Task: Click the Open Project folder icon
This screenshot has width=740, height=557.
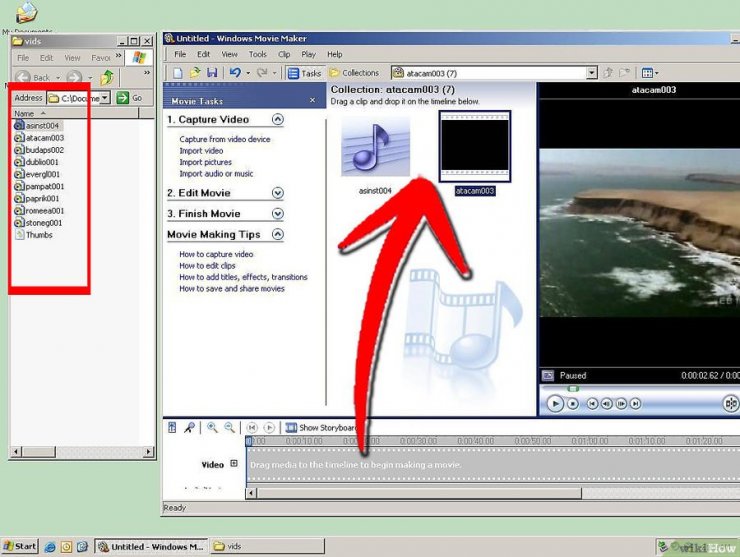Action: click(194, 73)
